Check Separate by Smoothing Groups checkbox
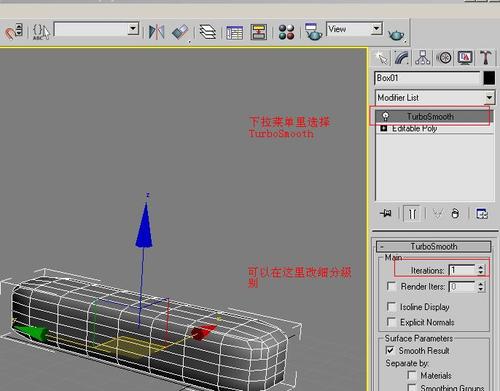The image size is (500, 391). coord(412,387)
